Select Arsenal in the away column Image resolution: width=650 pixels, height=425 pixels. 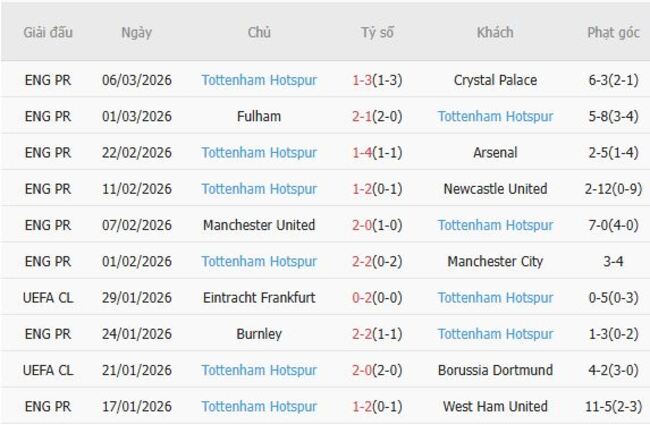tap(495, 153)
